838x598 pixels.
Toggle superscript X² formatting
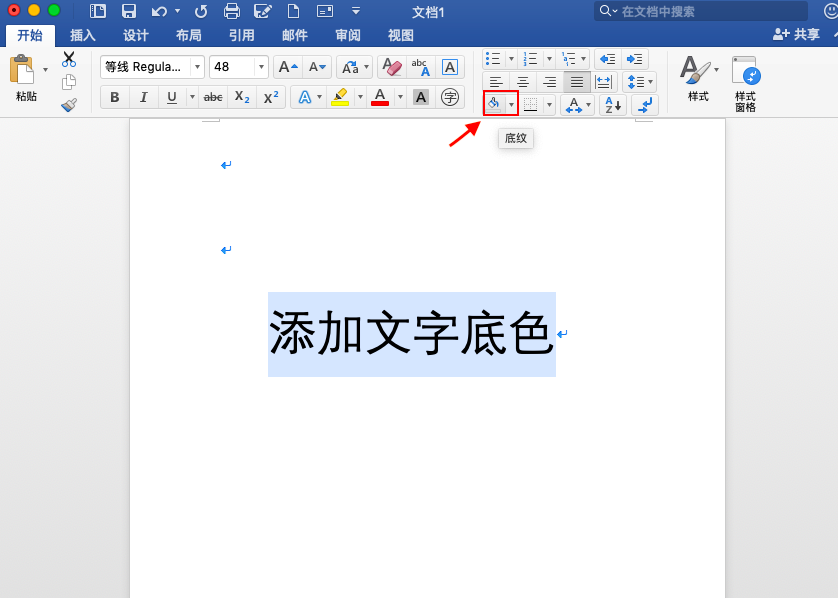tap(271, 97)
